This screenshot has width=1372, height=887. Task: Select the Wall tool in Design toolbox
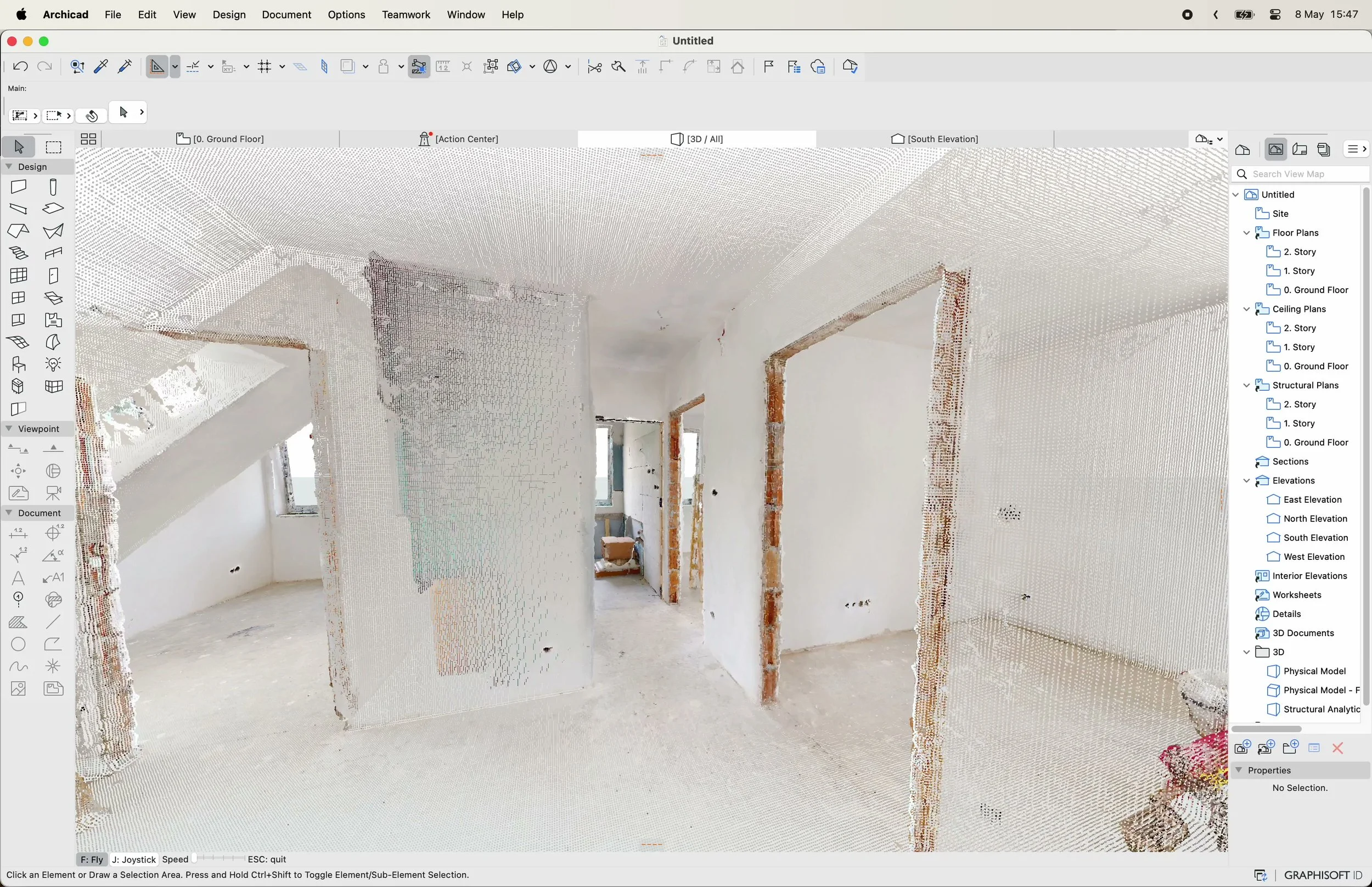[x=19, y=187]
